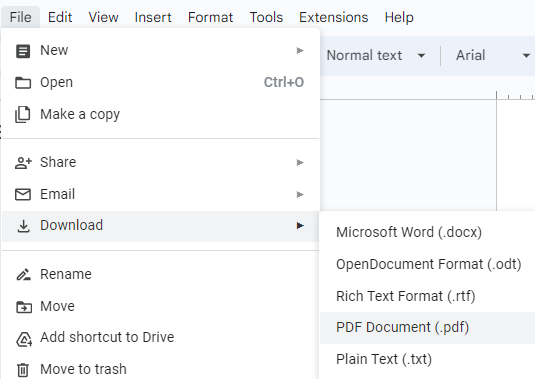Download as Microsoft Word (.docx)
Viewport: 535px width, 379px height.
[x=428, y=232]
